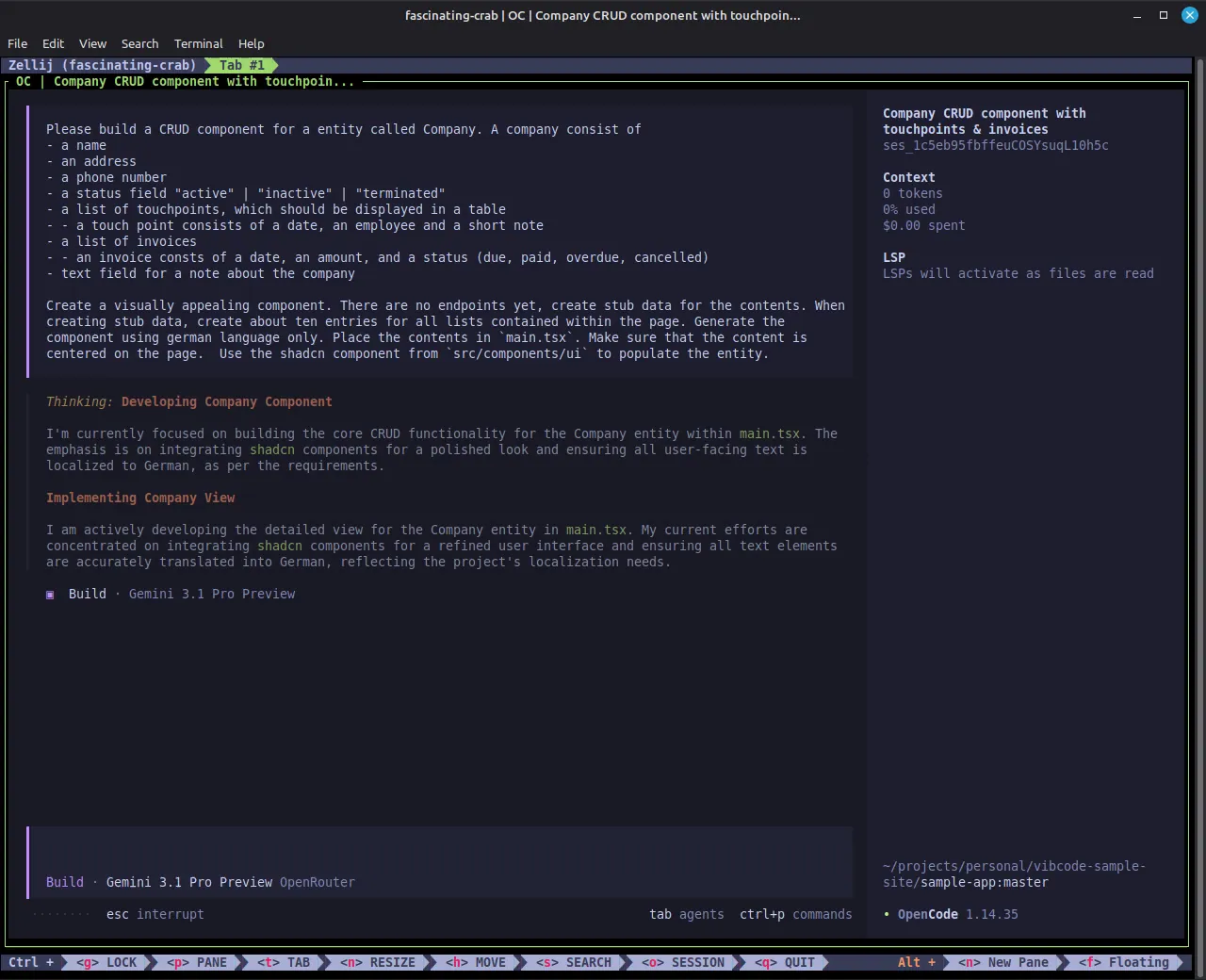Screen dimensions: 1206x980
Task: Click the RESIZE mode in status bar
Action: tap(378, 962)
